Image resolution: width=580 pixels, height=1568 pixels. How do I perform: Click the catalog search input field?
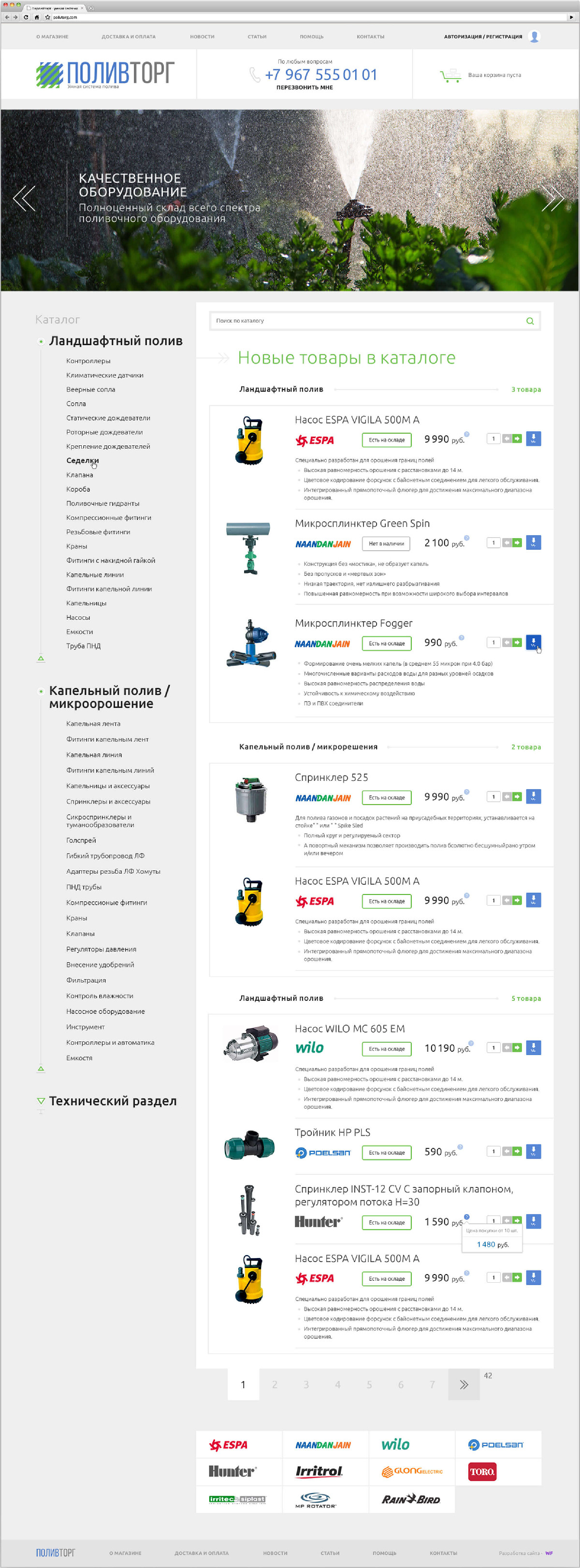coord(365,321)
